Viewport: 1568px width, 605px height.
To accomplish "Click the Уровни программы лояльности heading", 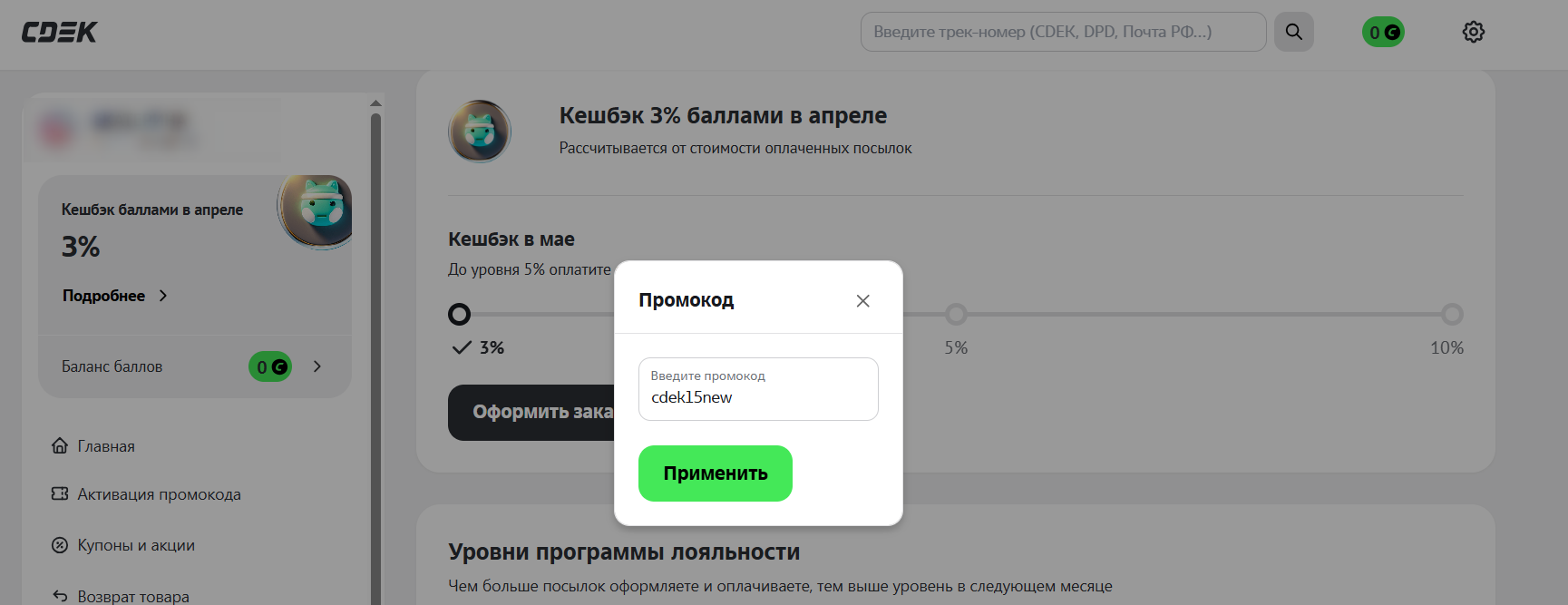I will pos(624,552).
